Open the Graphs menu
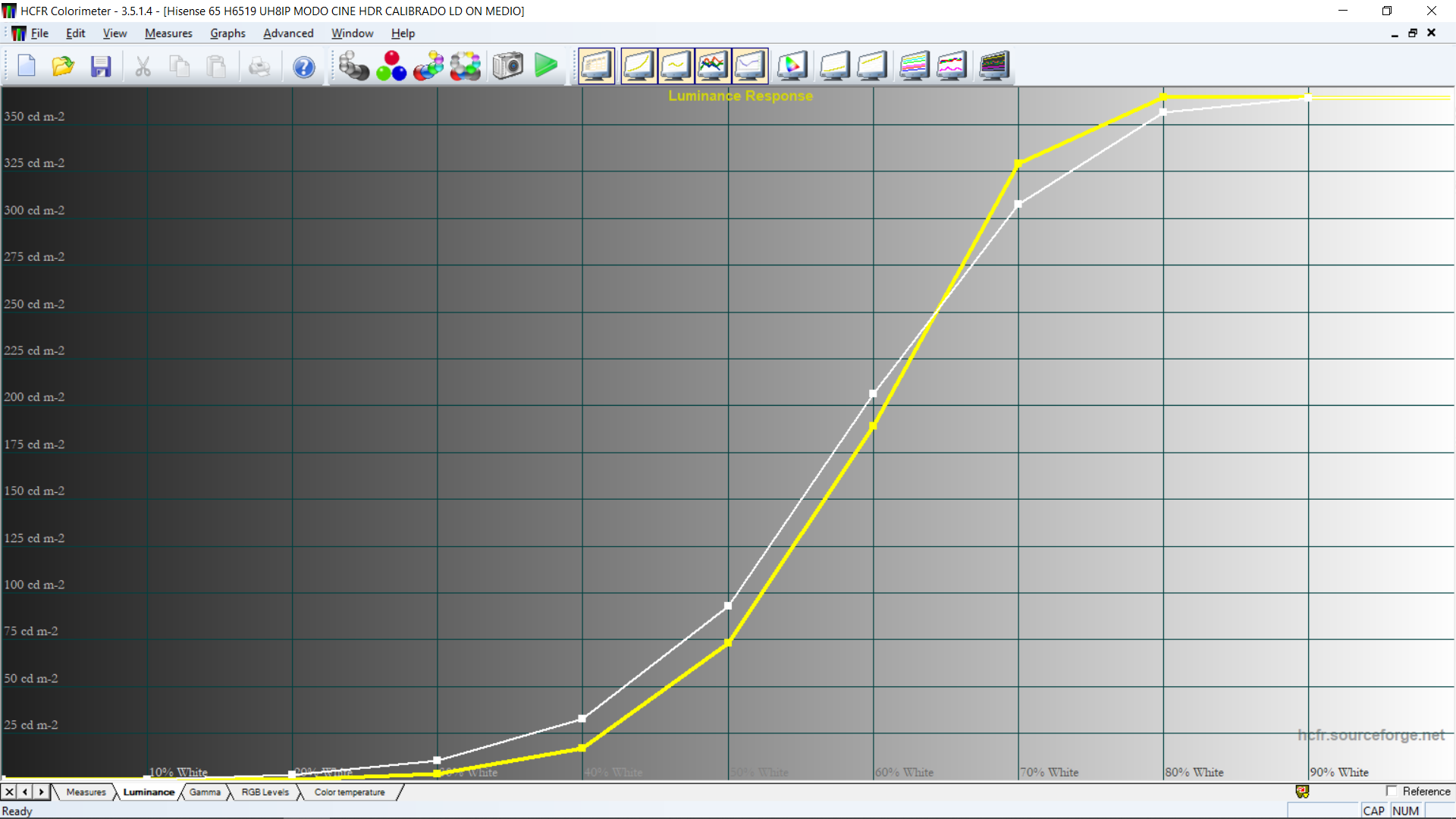Image resolution: width=1456 pixels, height=819 pixels. pyautogui.click(x=227, y=33)
